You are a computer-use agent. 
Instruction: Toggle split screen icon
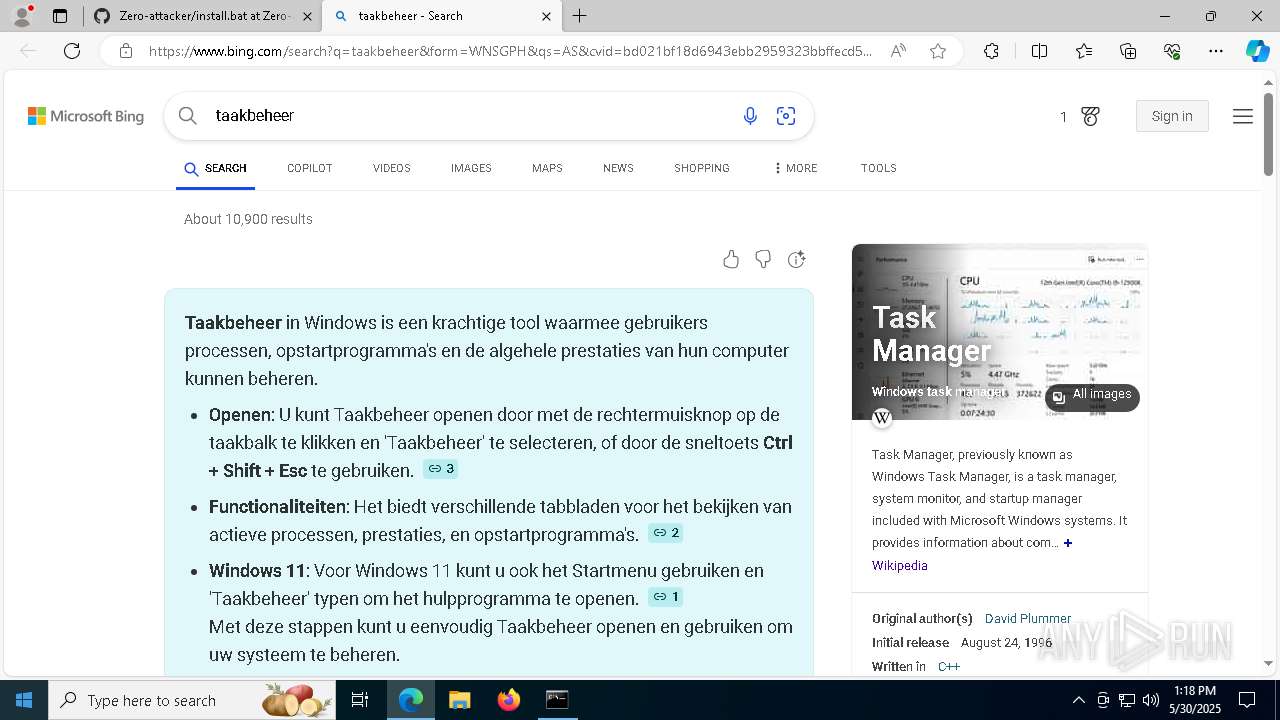pos(1039,51)
